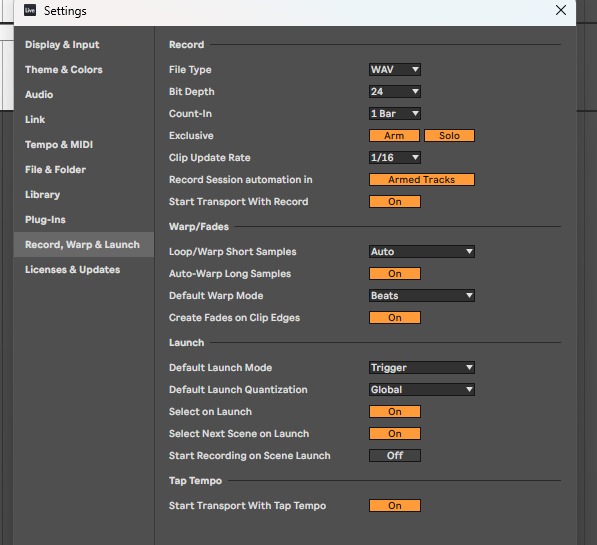597x545 pixels.
Task: Close the Settings window
Action: pos(560,10)
